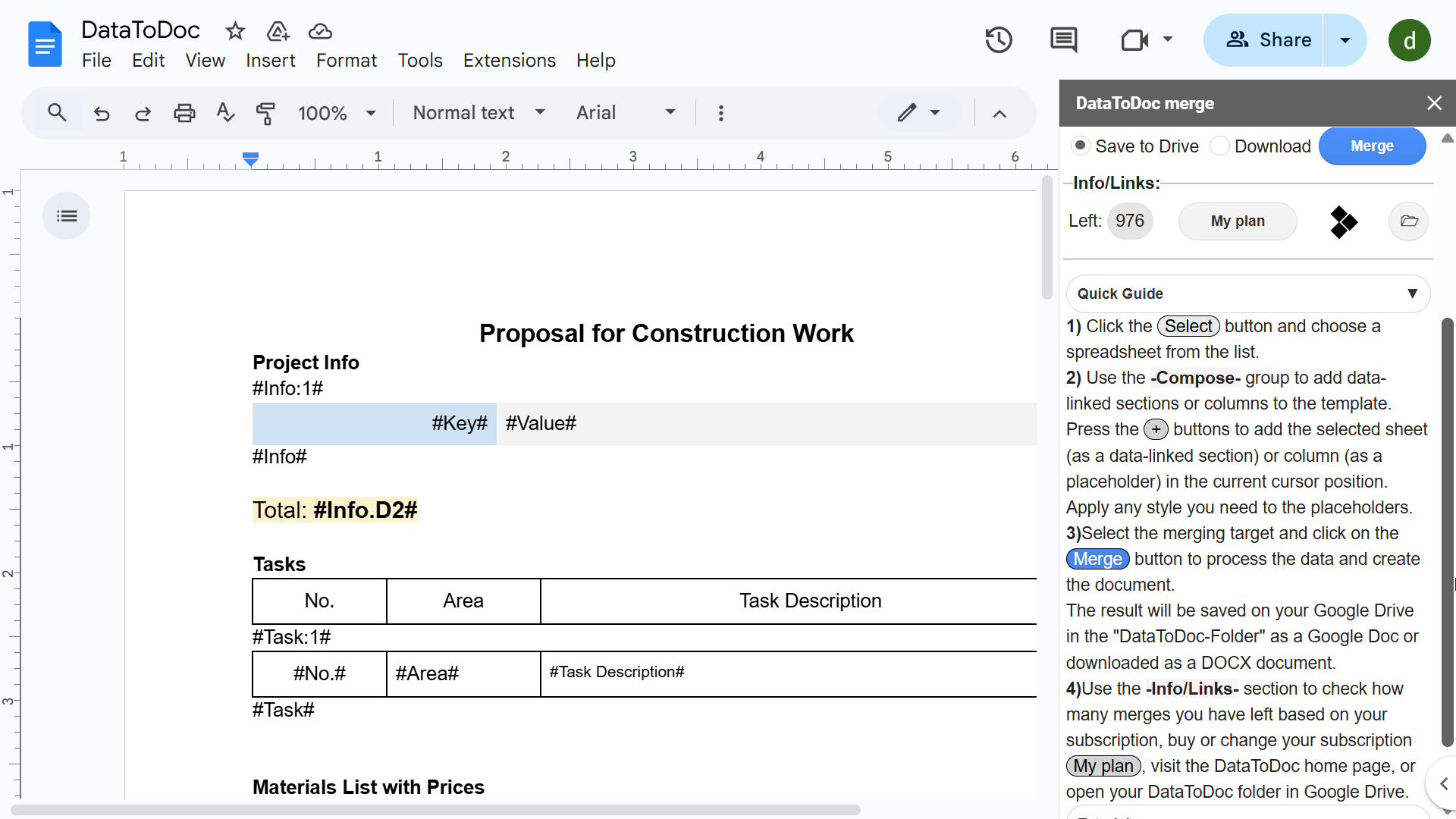Open the meeting options dropdown arrow
This screenshot has width=1456, height=819.
click(x=1168, y=39)
